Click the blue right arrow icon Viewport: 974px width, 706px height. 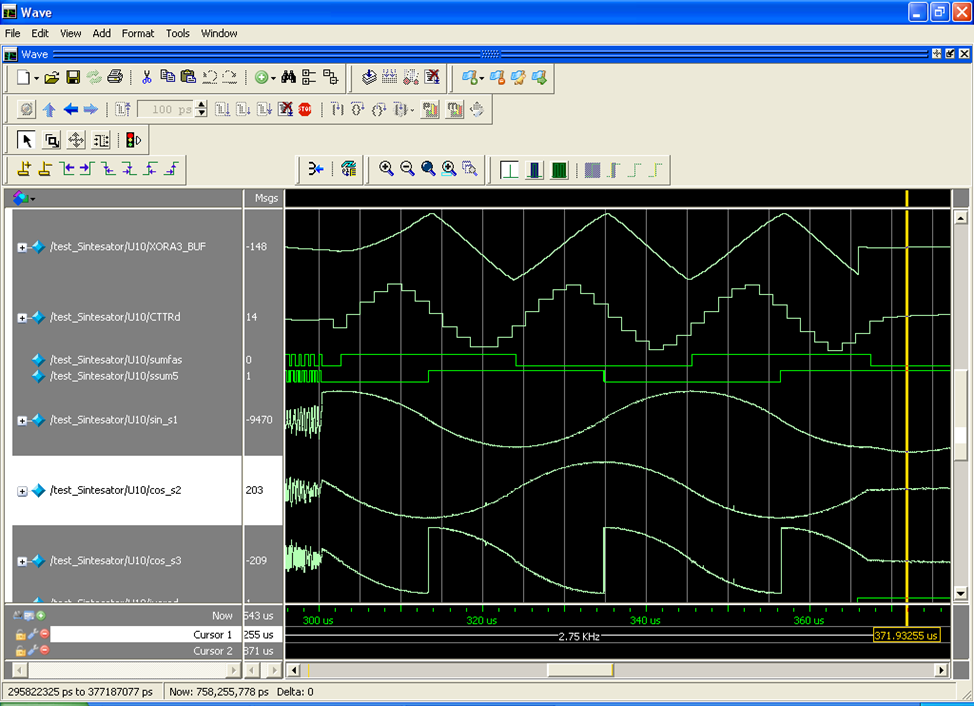[91, 110]
